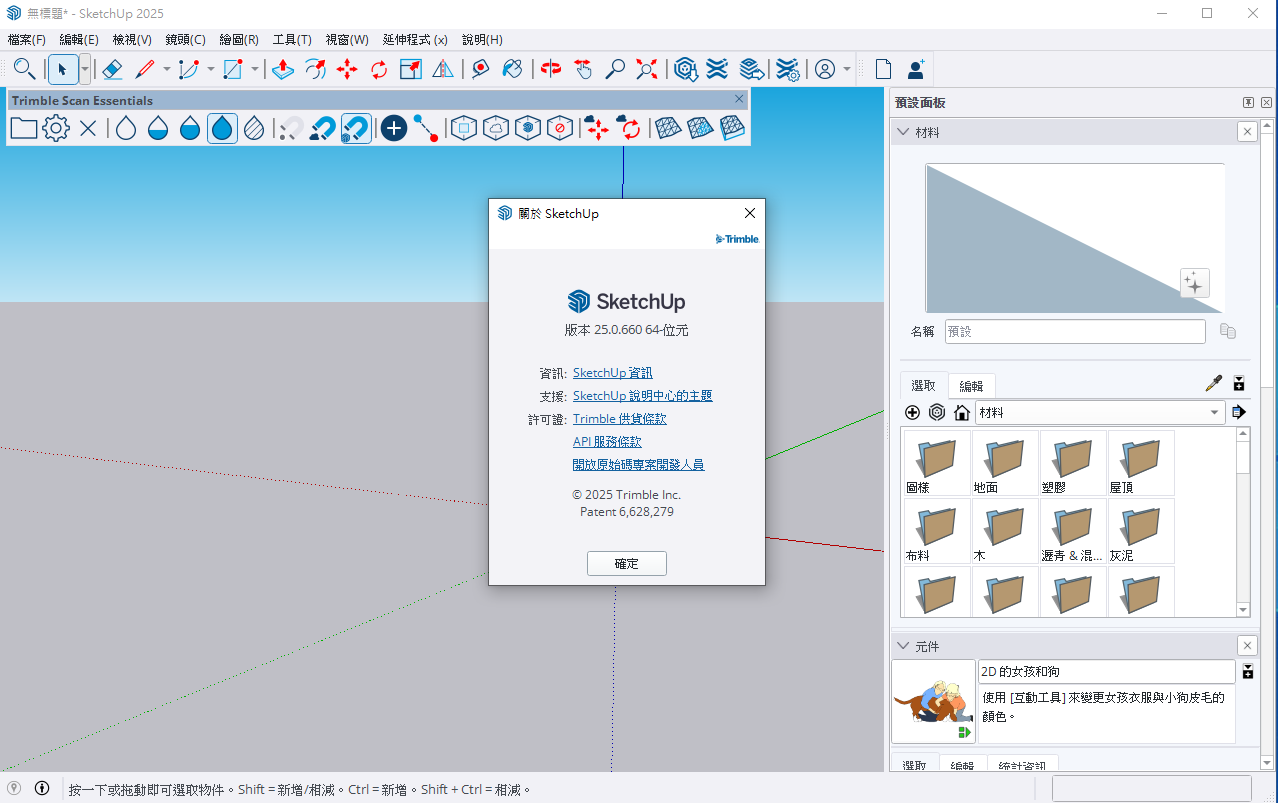Select the Pan hand tool
The height and width of the screenshot is (803, 1278).
coord(583,69)
